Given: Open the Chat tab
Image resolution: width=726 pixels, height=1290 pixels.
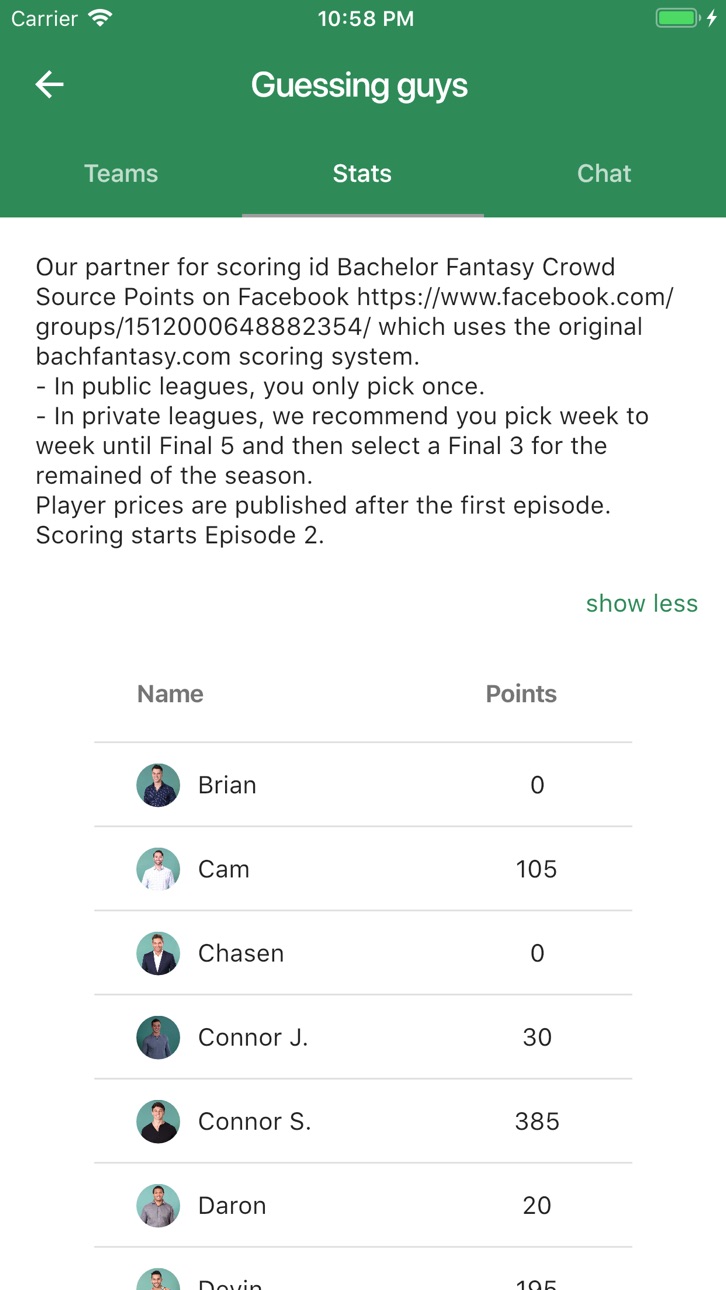Looking at the screenshot, I should click(x=604, y=173).
